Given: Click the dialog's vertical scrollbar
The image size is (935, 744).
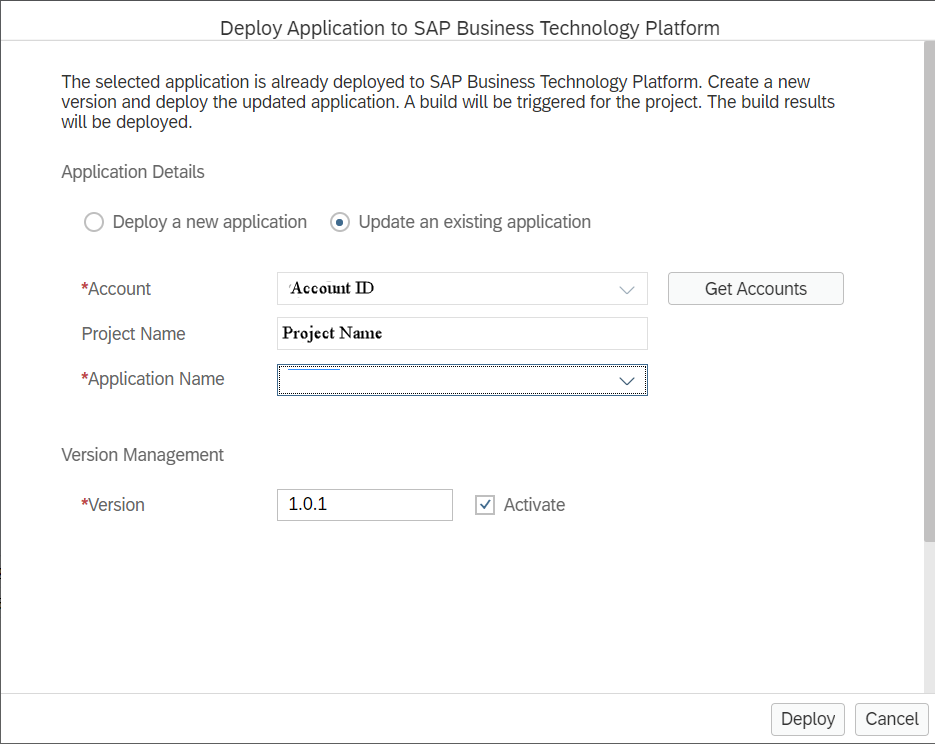Looking at the screenshot, I should [x=929, y=292].
